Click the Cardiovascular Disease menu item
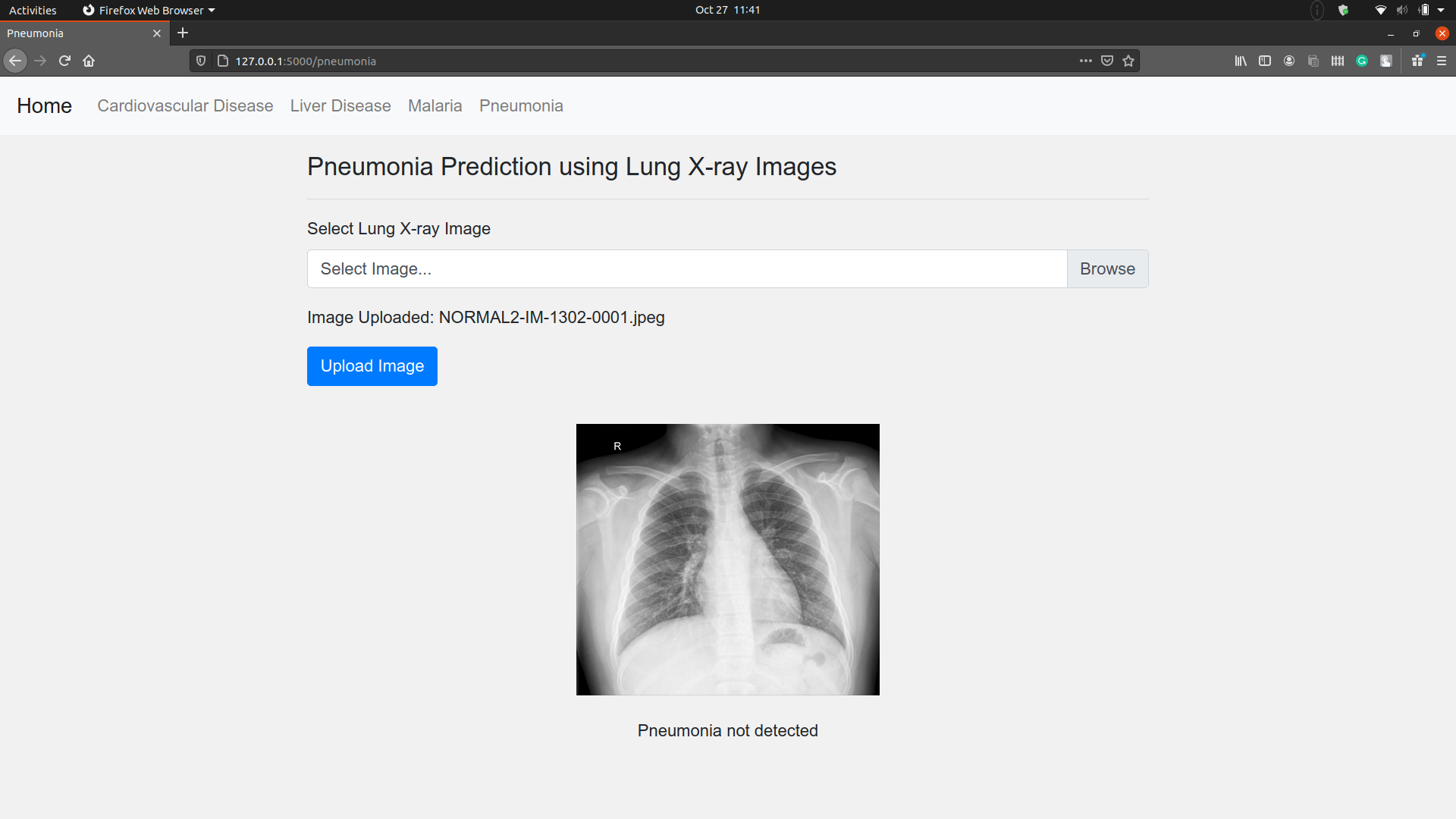 click(186, 106)
